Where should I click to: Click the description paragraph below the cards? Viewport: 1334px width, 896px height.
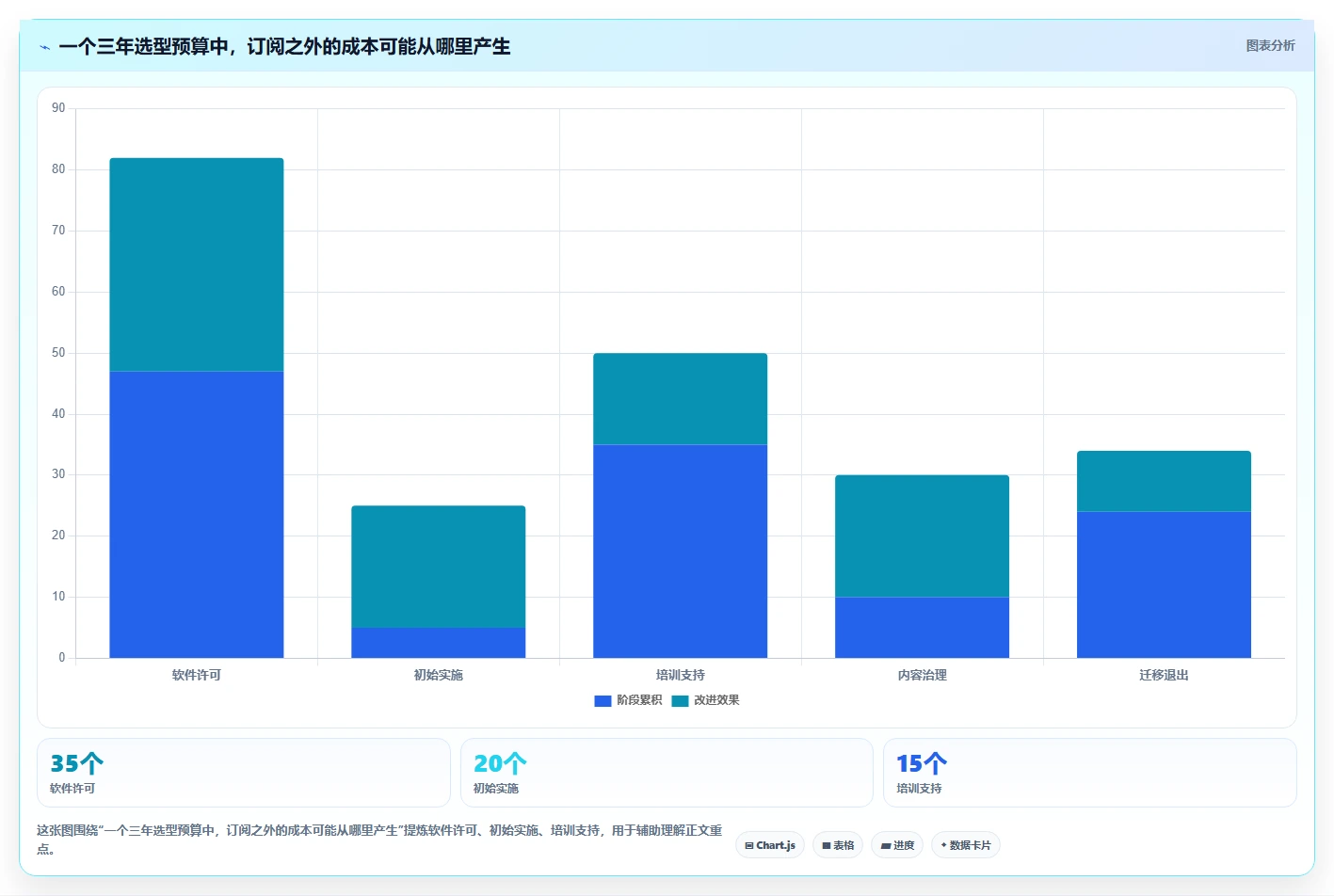pyautogui.click(x=379, y=840)
